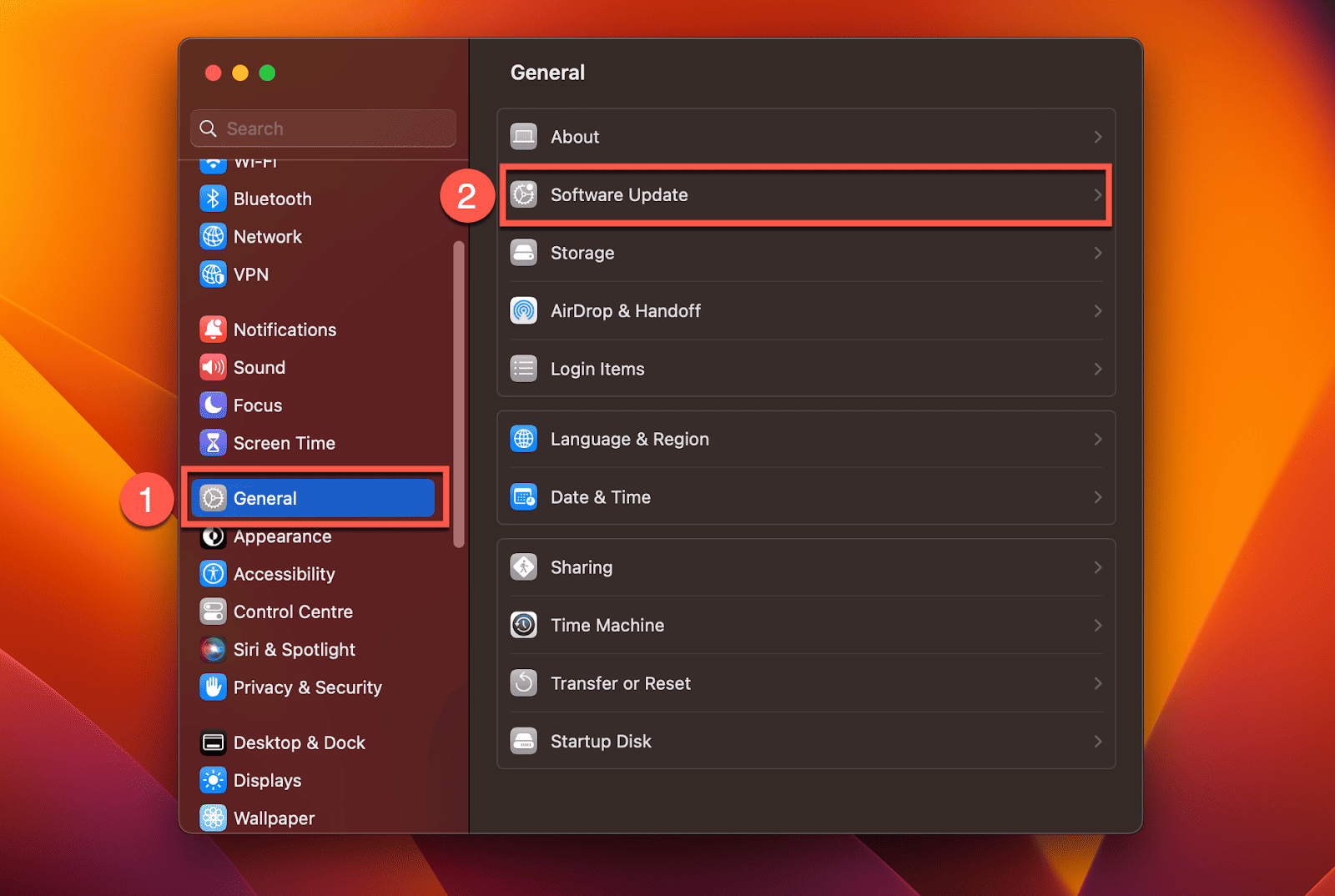Expand Storage using its chevron arrow
1335x896 pixels.
tap(1098, 253)
